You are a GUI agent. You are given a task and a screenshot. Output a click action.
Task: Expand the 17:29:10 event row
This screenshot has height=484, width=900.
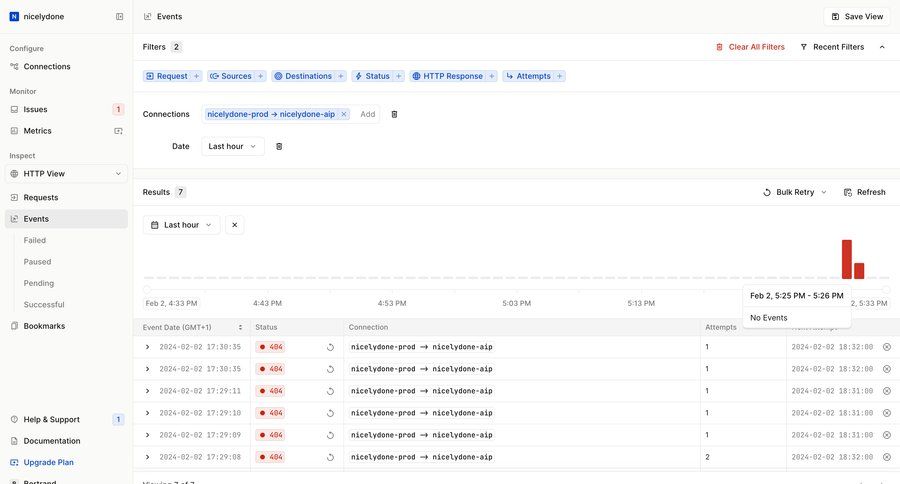[148, 413]
